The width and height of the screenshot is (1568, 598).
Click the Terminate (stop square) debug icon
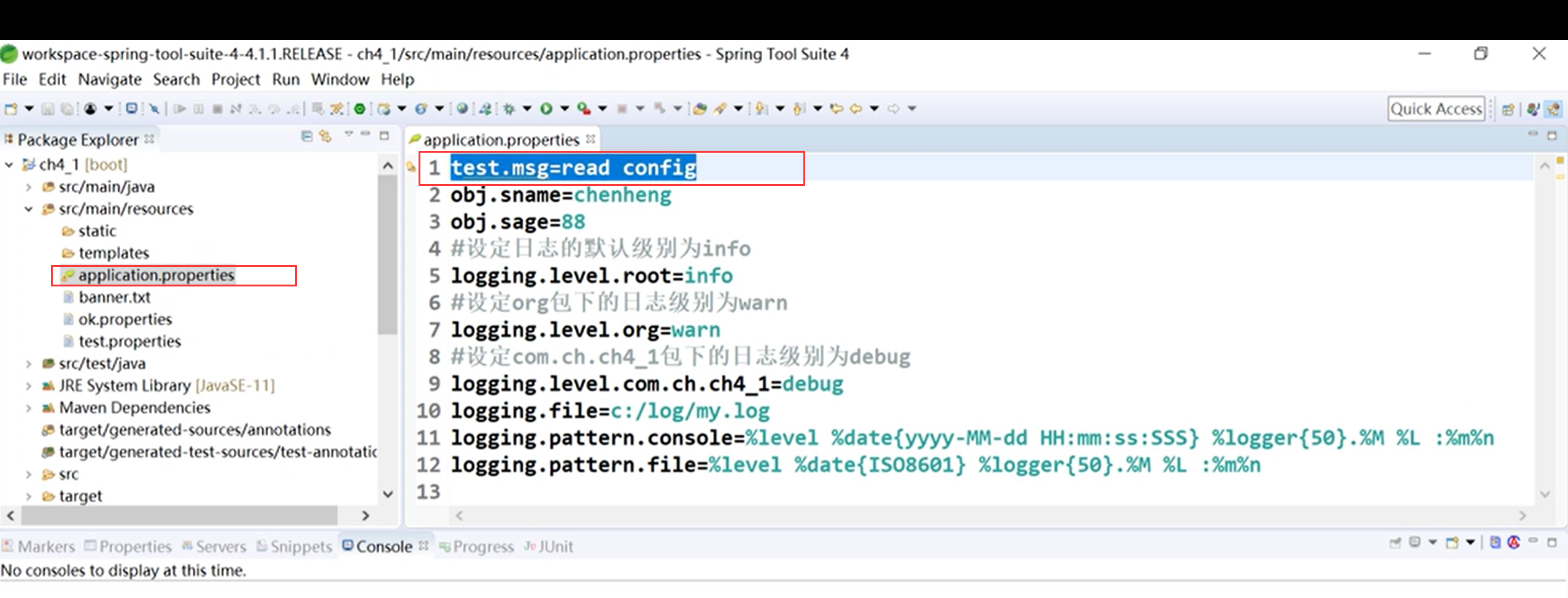coord(217,109)
